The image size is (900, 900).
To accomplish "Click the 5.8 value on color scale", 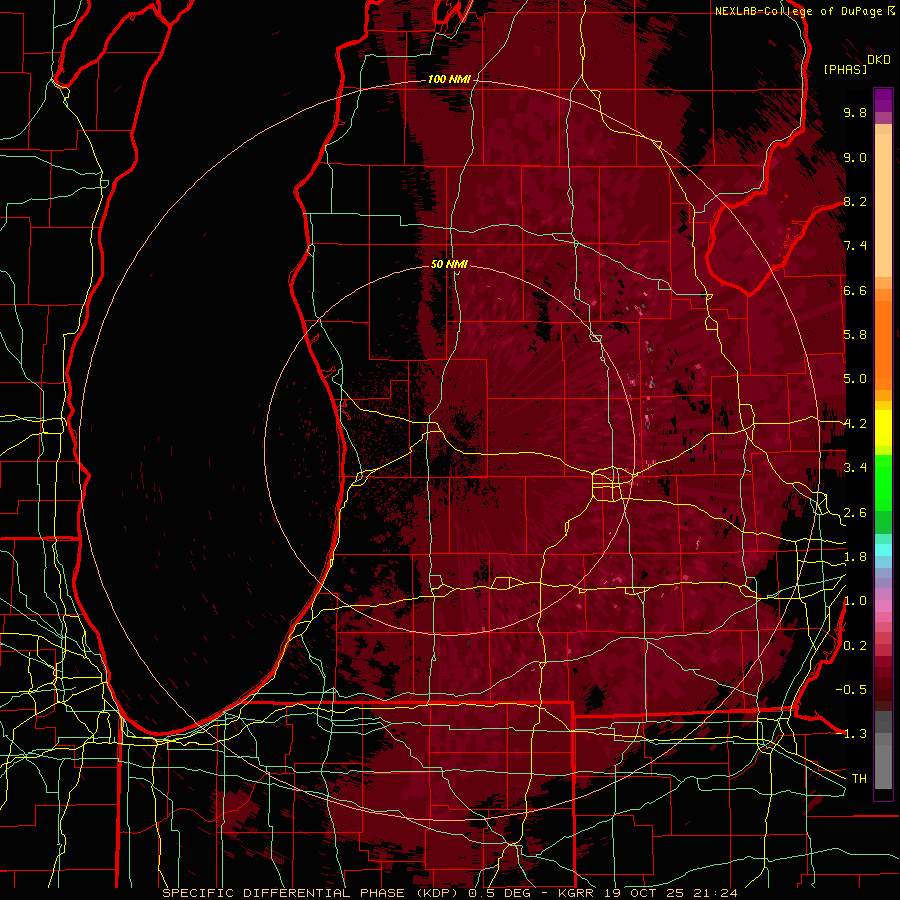I will 855,335.
